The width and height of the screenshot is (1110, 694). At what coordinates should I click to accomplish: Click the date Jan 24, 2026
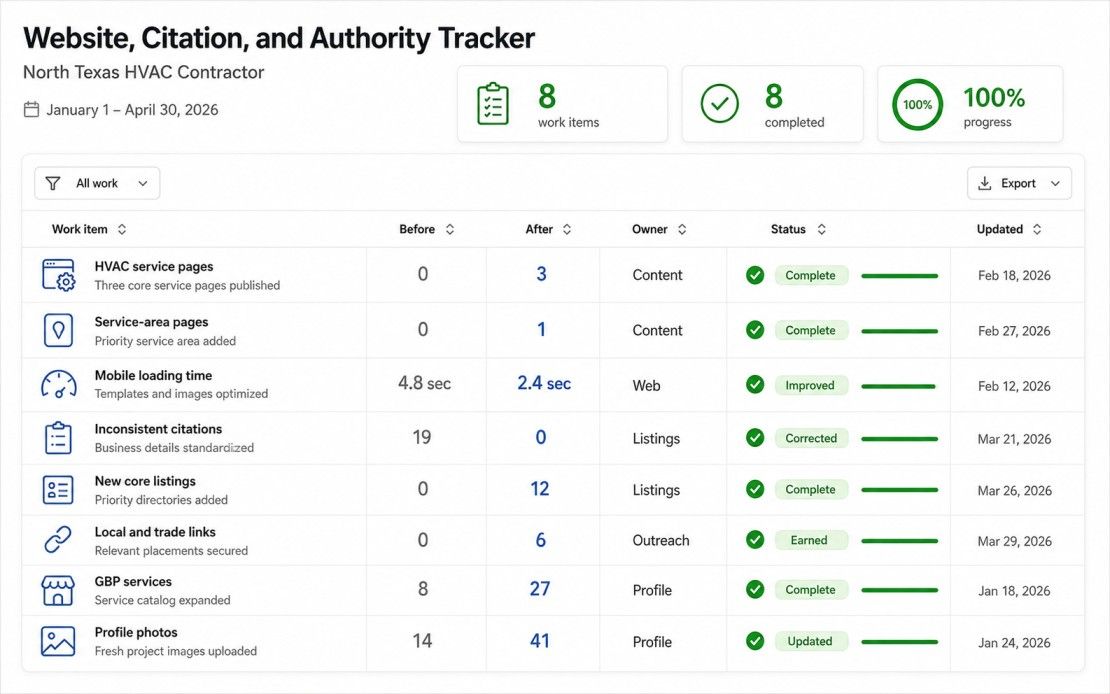1014,643
